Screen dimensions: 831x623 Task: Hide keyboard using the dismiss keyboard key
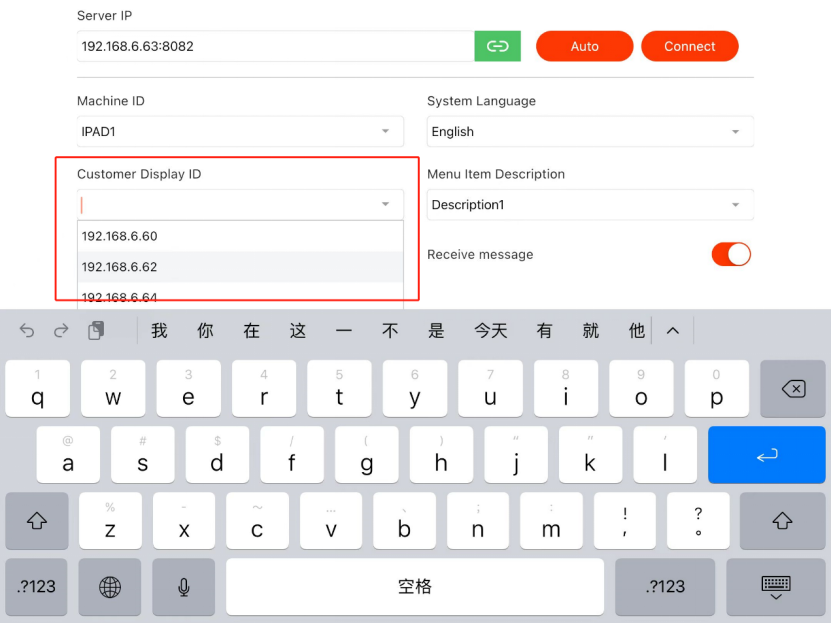pyautogui.click(x=775, y=587)
